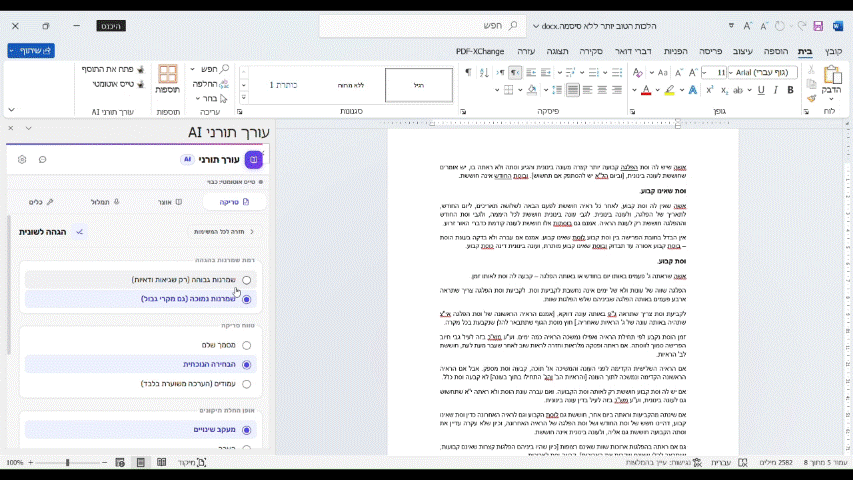This screenshot has height=480, width=853.
Task: Open the בחר select dropdown
Action: pos(211,99)
